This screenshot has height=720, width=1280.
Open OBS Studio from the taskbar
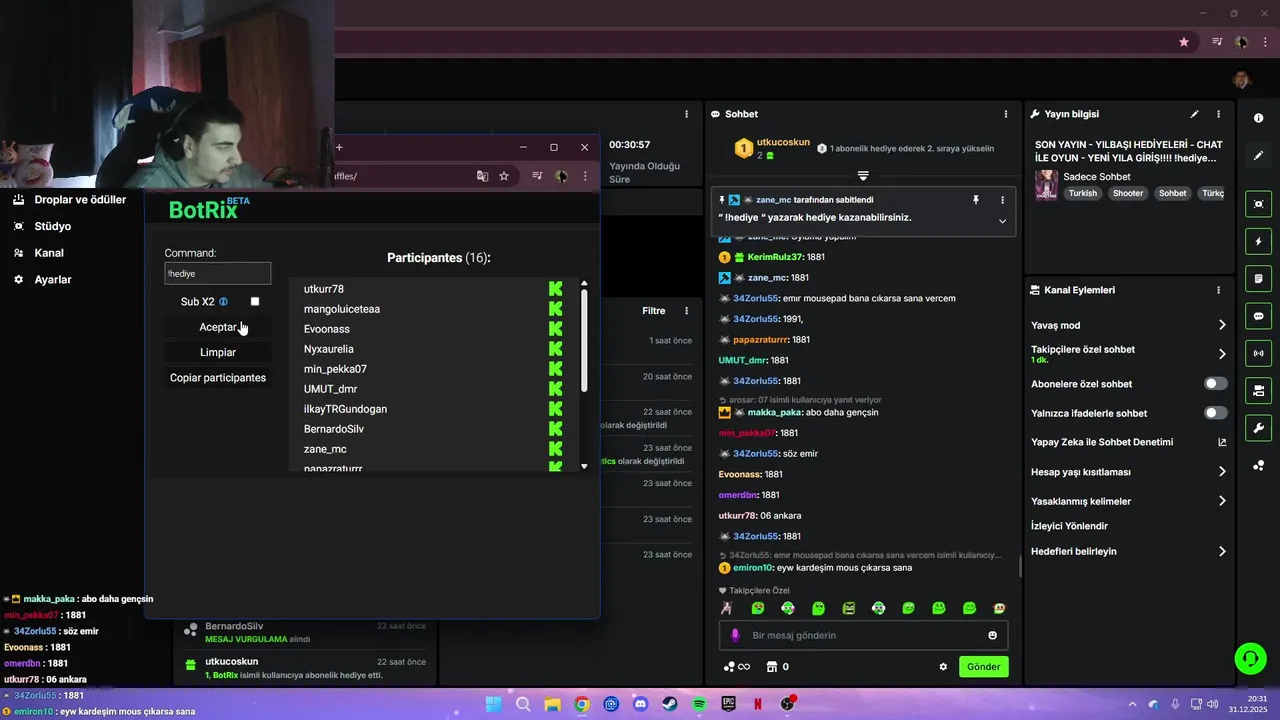(788, 704)
